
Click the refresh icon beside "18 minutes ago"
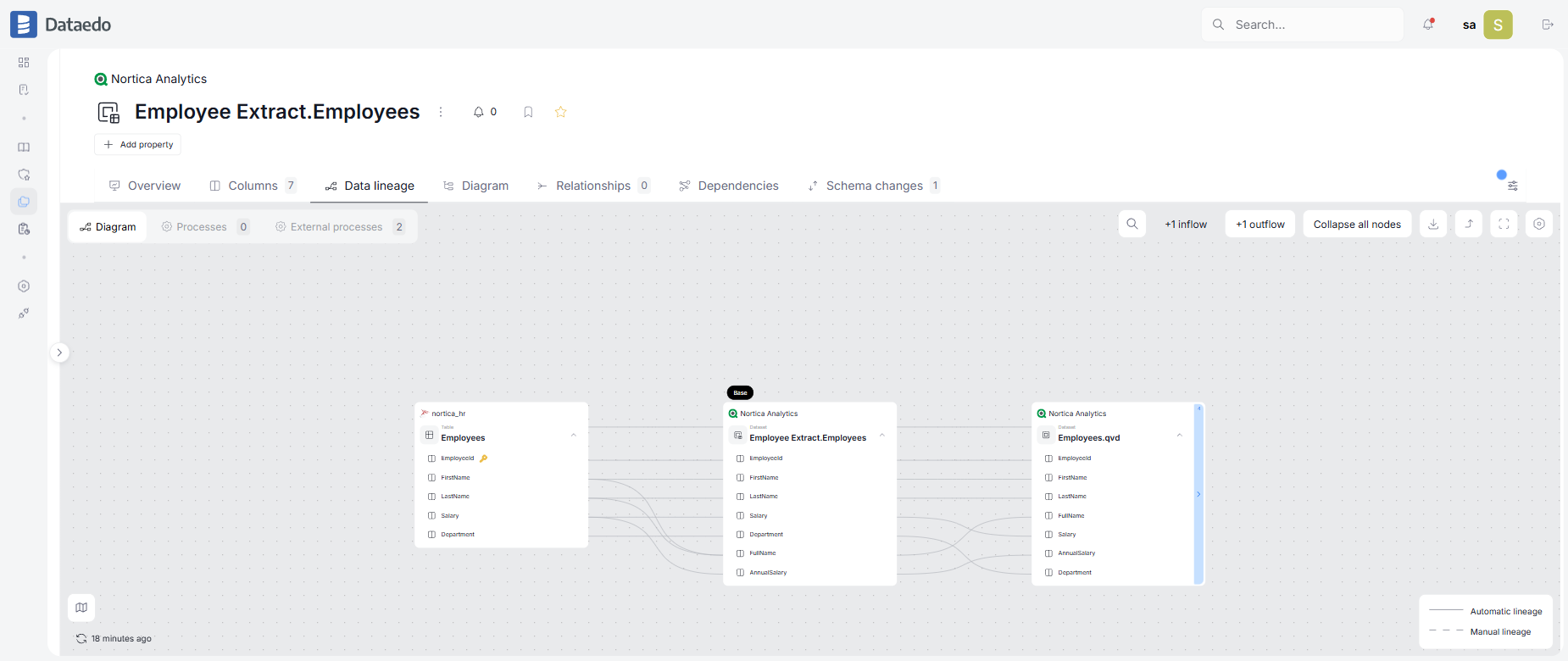coord(81,639)
